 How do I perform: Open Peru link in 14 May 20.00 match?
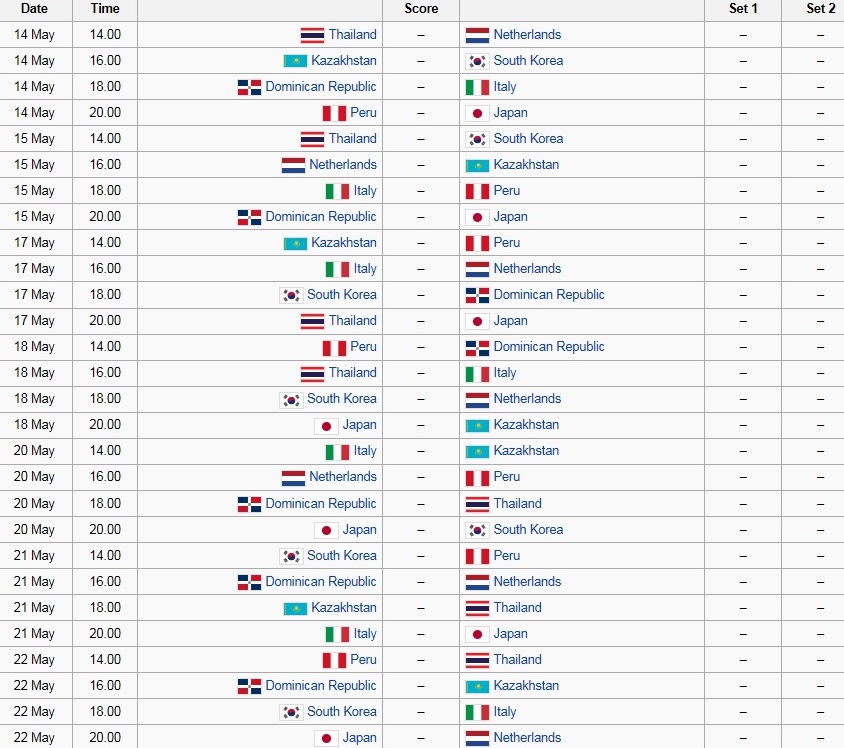[x=363, y=112]
